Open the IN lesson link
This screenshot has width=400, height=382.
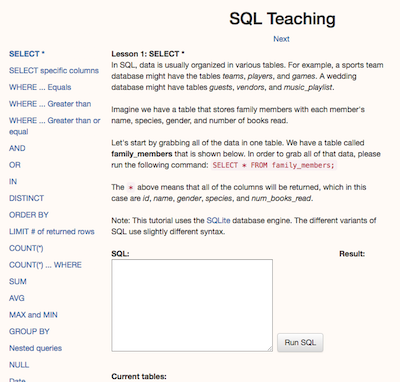pyautogui.click(x=13, y=182)
